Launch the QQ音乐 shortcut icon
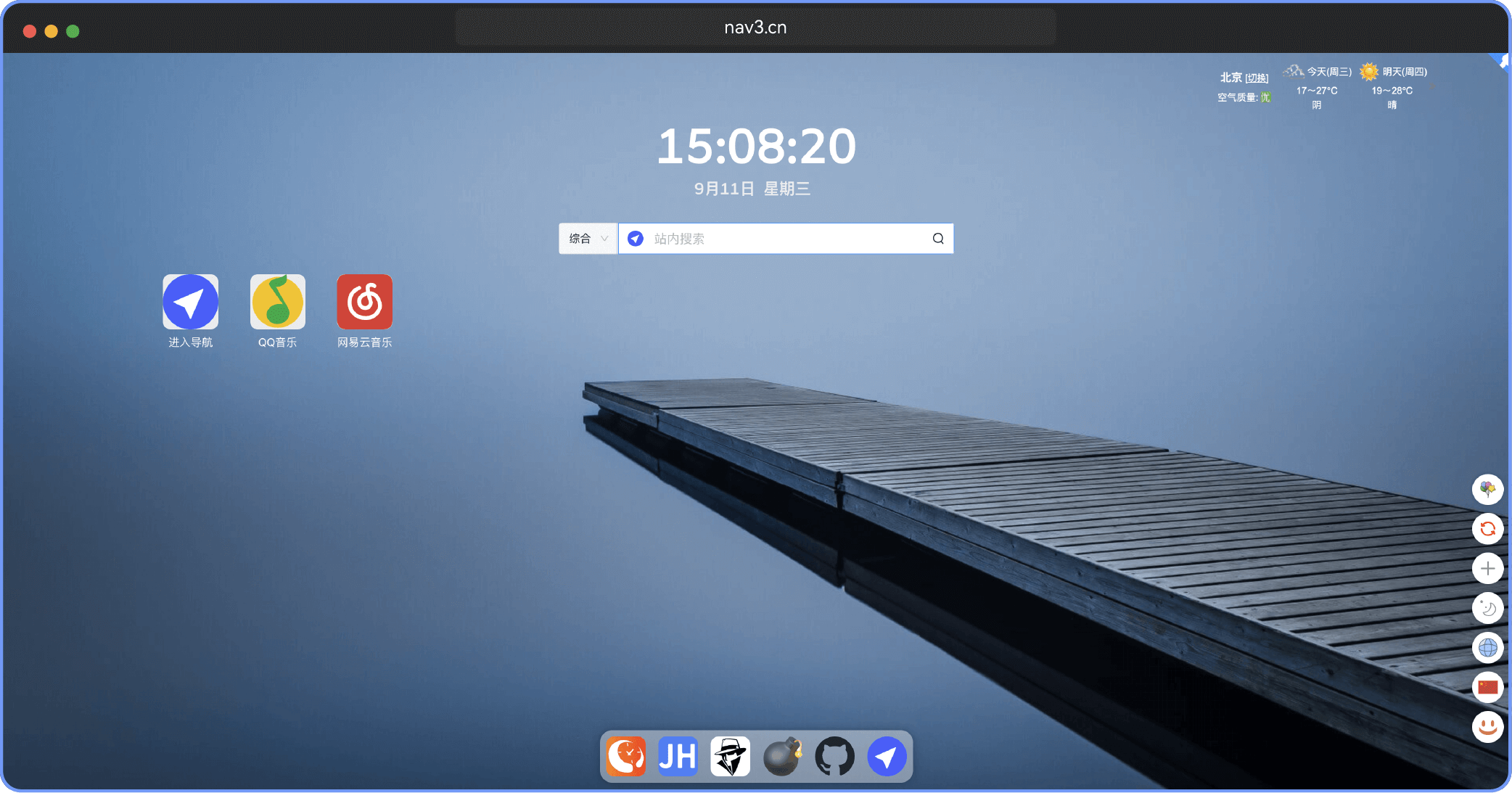The image size is (1512, 793). [x=277, y=302]
